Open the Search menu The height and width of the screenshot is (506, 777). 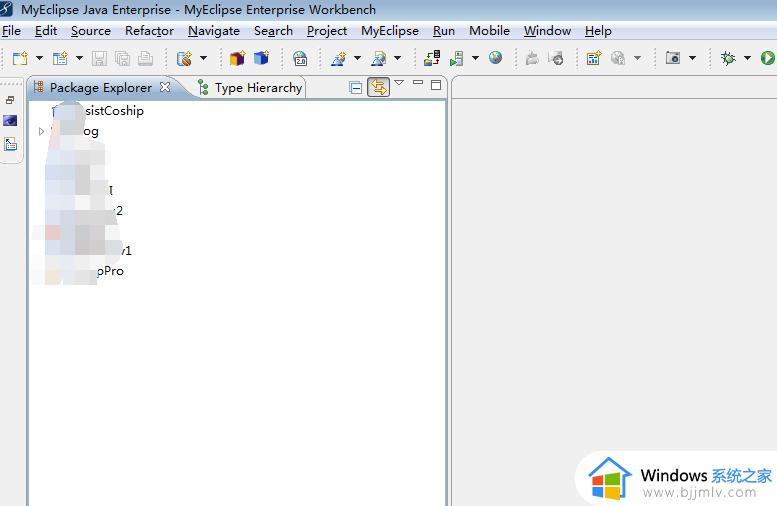tap(273, 31)
